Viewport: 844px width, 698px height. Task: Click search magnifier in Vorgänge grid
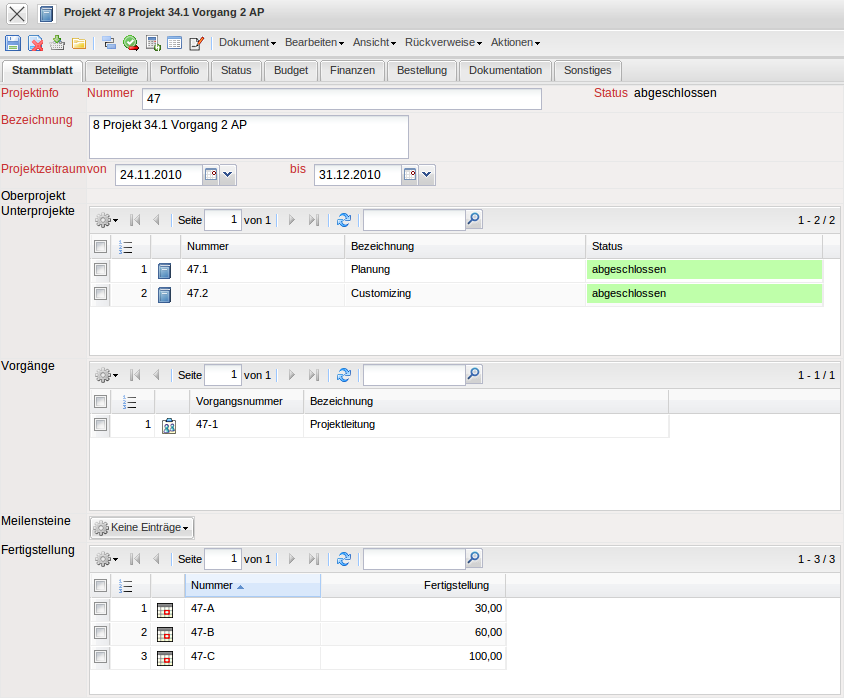click(x=474, y=375)
